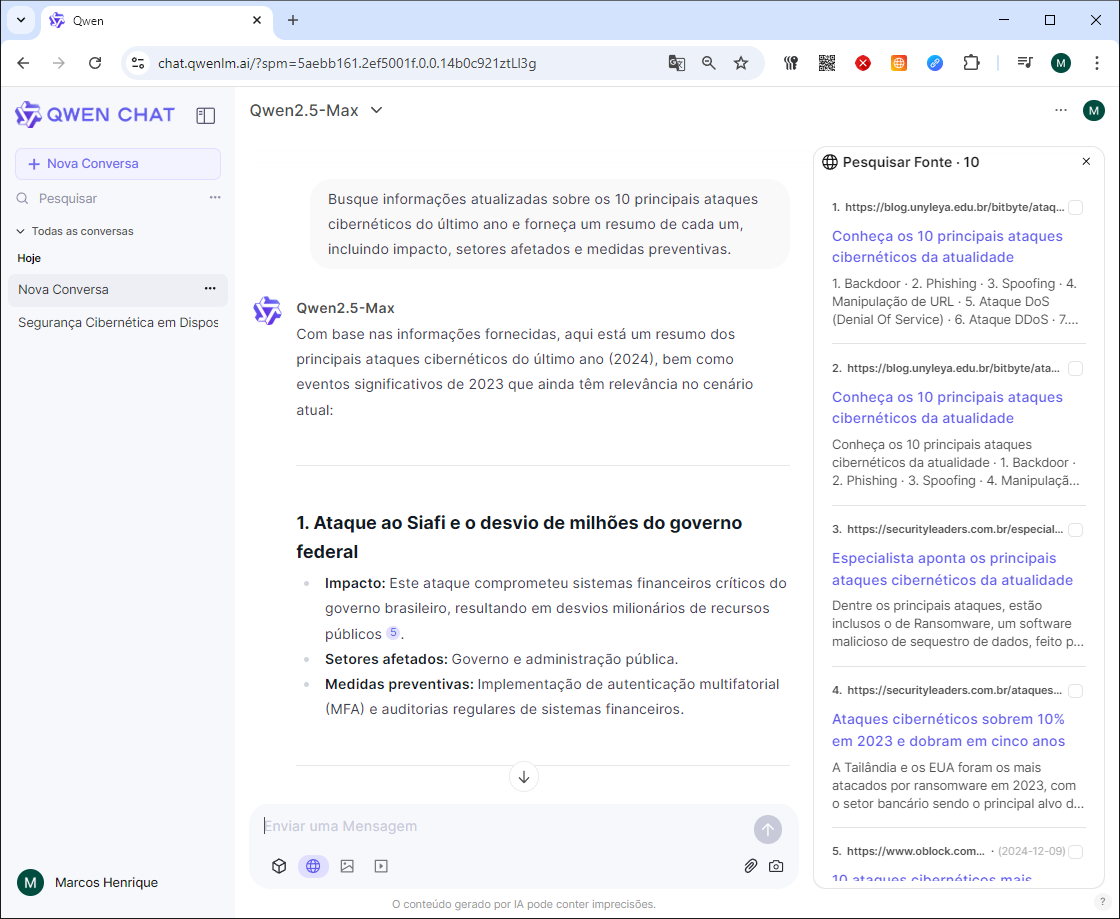This screenshot has width=1120, height=919.
Task: Go back with the browser back arrow
Action: click(x=24, y=63)
